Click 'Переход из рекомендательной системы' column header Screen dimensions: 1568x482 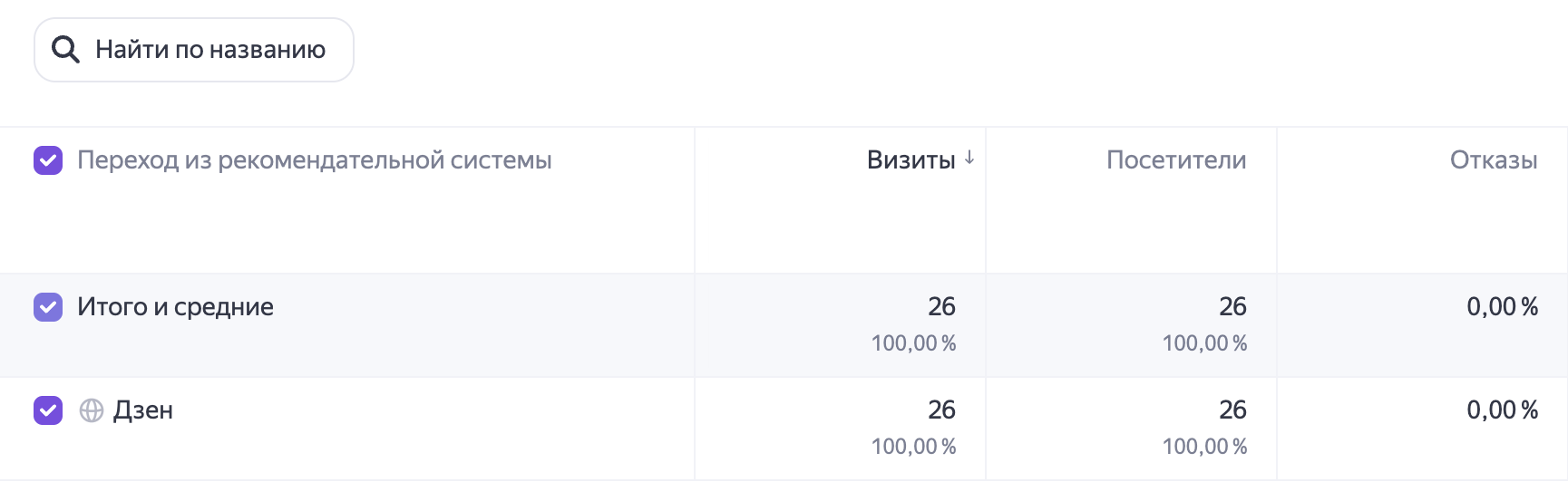pos(315,160)
